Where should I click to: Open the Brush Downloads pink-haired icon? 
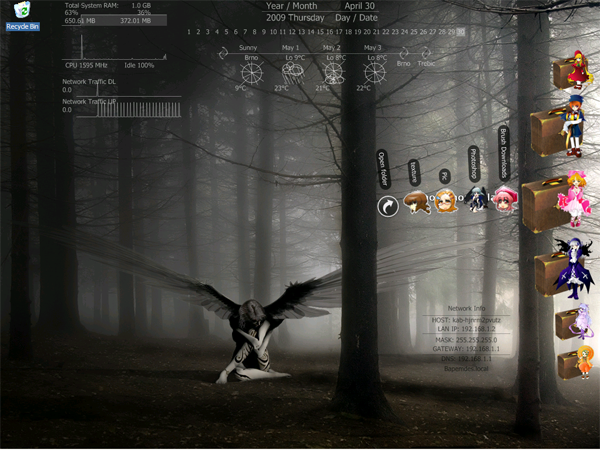coord(506,198)
